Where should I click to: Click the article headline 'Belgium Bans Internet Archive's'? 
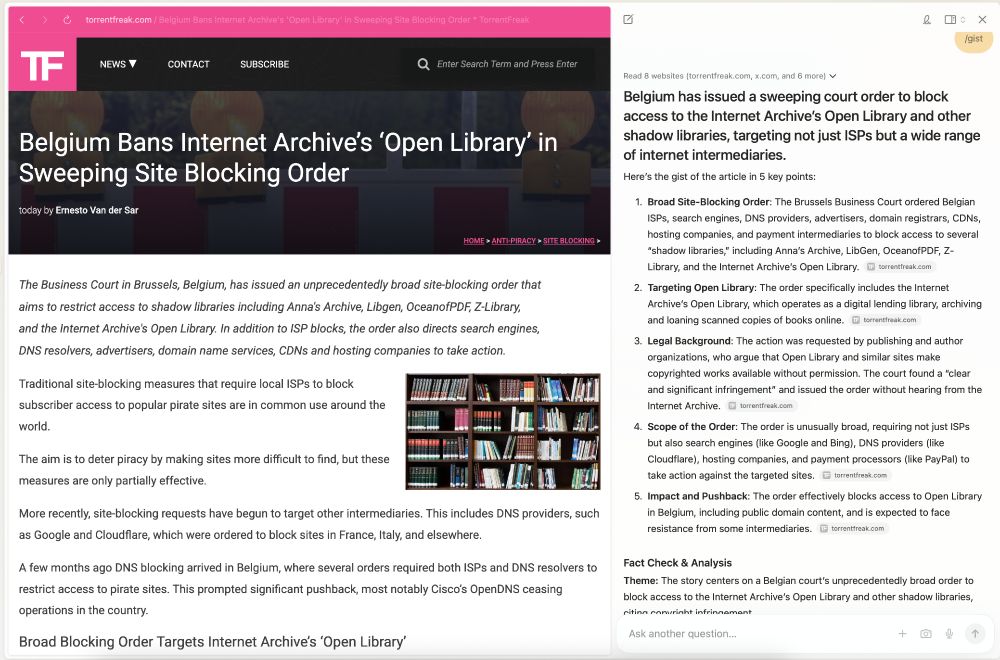(288, 158)
